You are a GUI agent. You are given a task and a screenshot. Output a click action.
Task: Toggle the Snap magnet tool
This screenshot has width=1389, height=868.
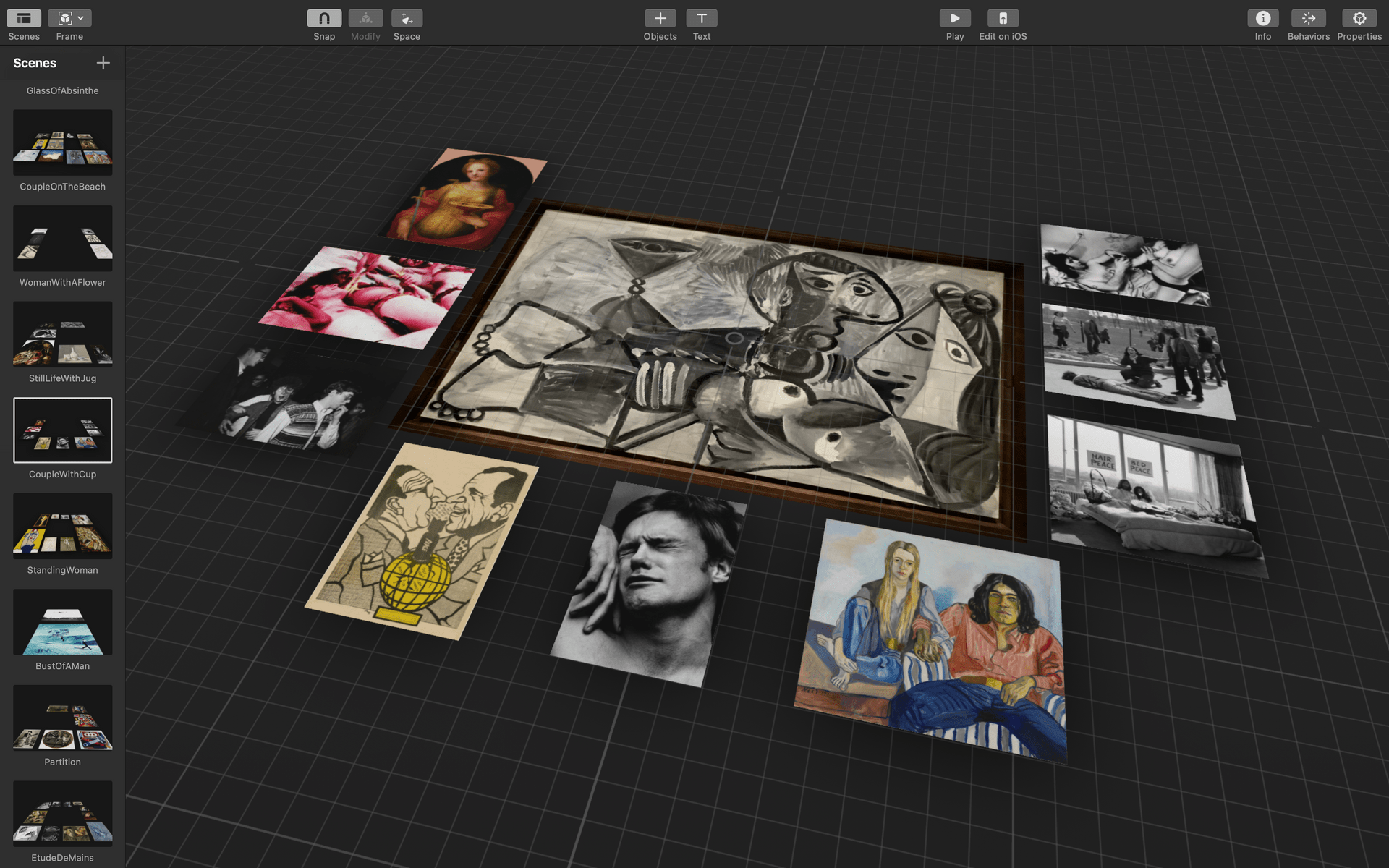click(324, 18)
